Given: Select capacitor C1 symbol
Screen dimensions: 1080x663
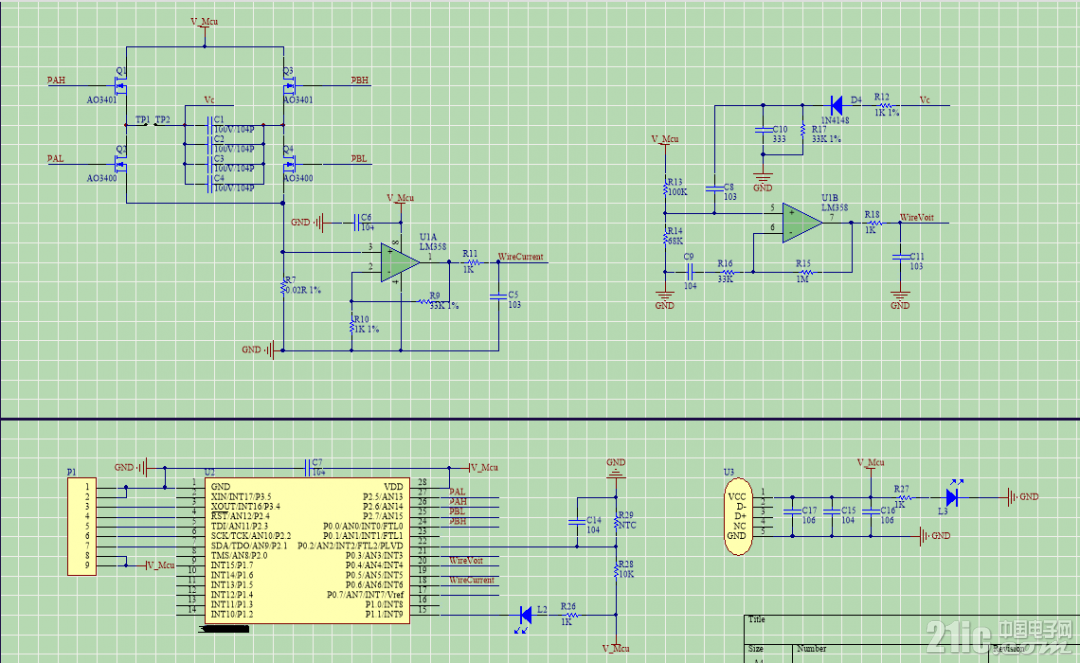Looking at the screenshot, I should pyautogui.click(x=209, y=125).
